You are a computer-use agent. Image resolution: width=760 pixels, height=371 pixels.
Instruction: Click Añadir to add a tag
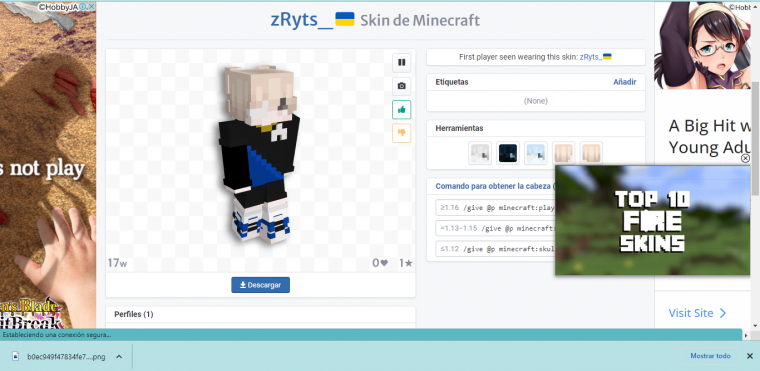624,82
